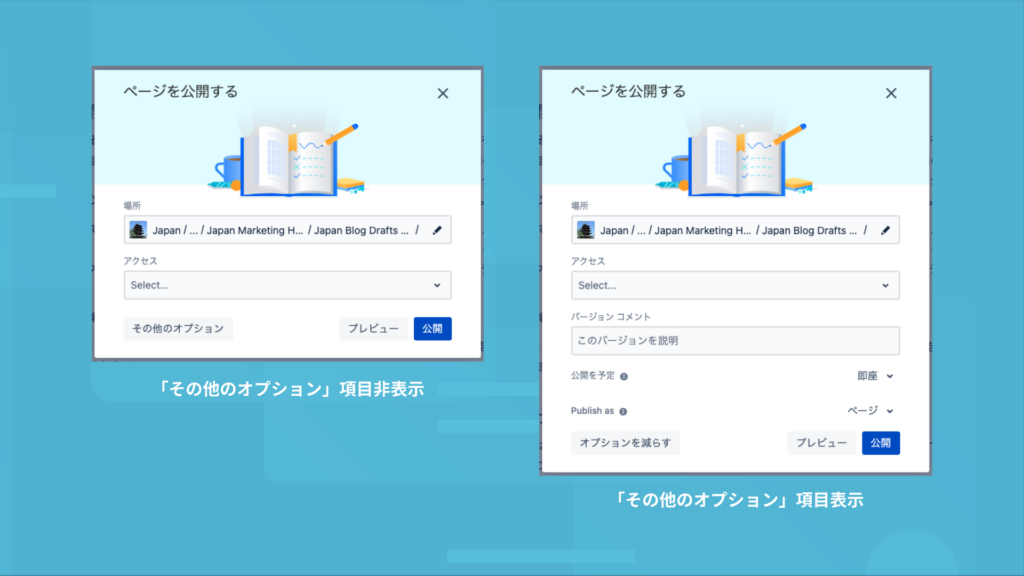Click info icon beside 公開を予定

tap(624, 376)
